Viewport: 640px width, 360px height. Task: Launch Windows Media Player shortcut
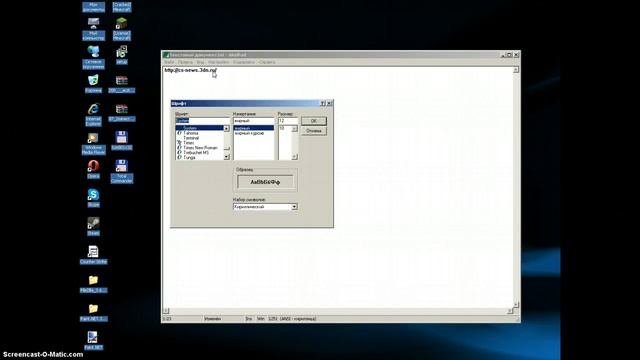click(93, 143)
